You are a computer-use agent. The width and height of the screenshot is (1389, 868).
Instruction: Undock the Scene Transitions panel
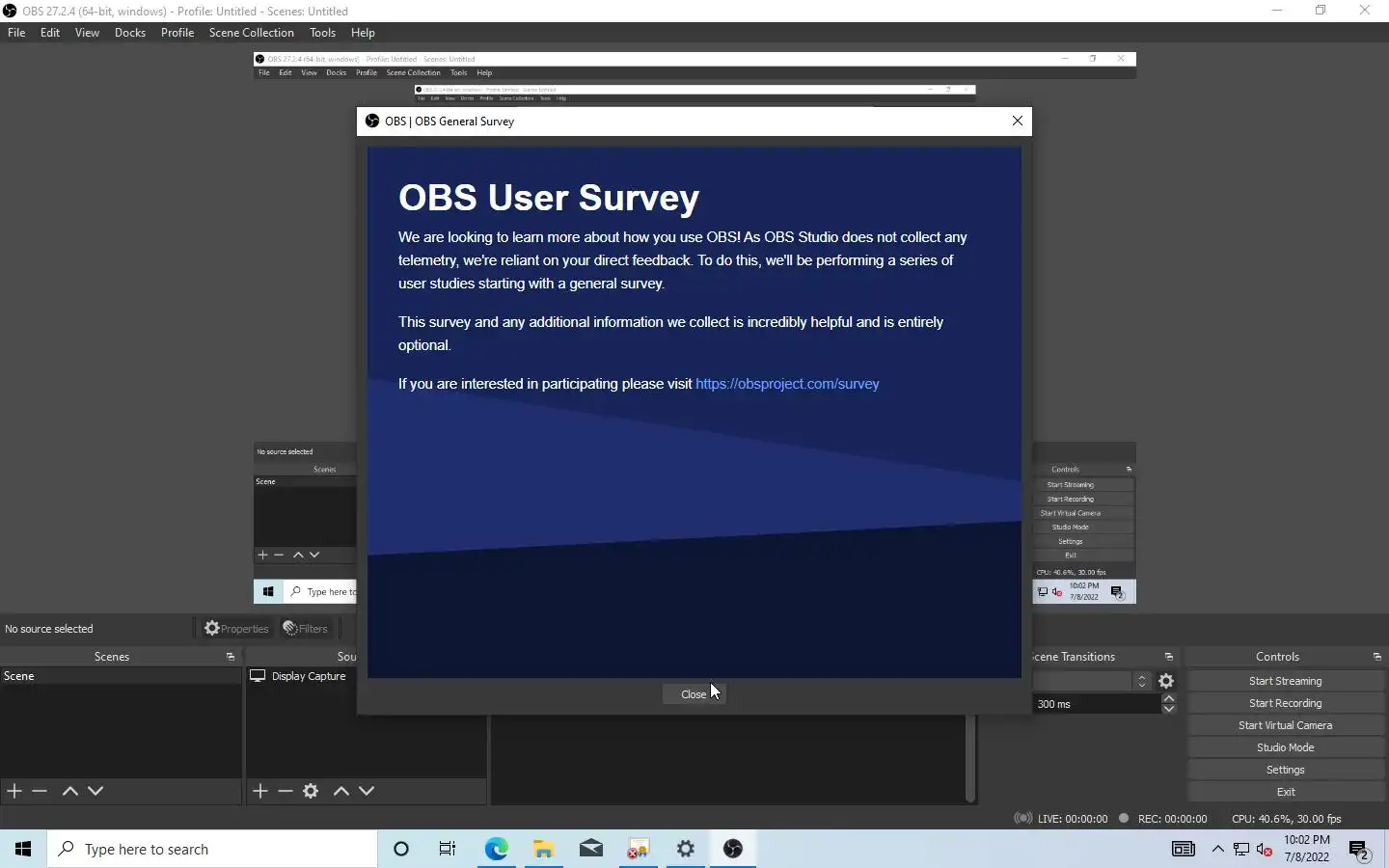pos(1169,657)
